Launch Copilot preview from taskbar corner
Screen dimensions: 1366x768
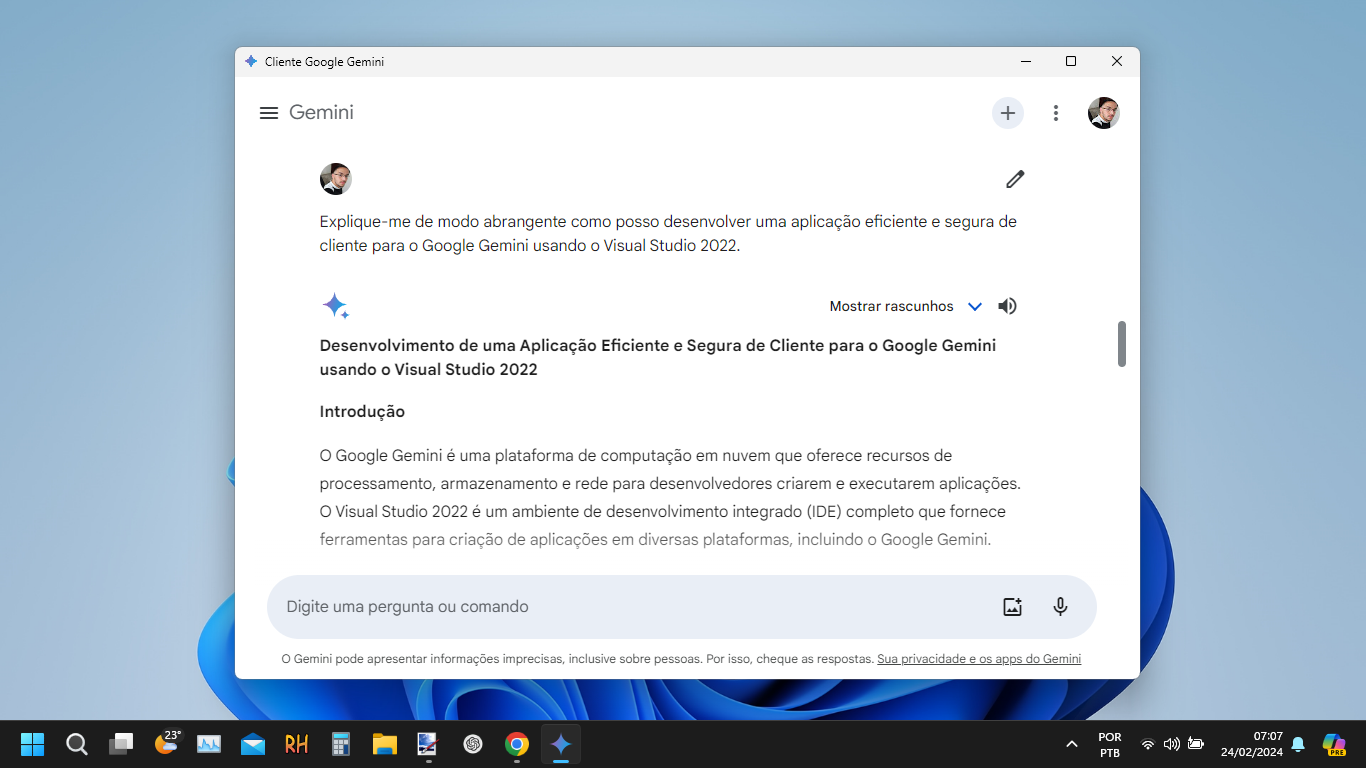pos(1334,744)
